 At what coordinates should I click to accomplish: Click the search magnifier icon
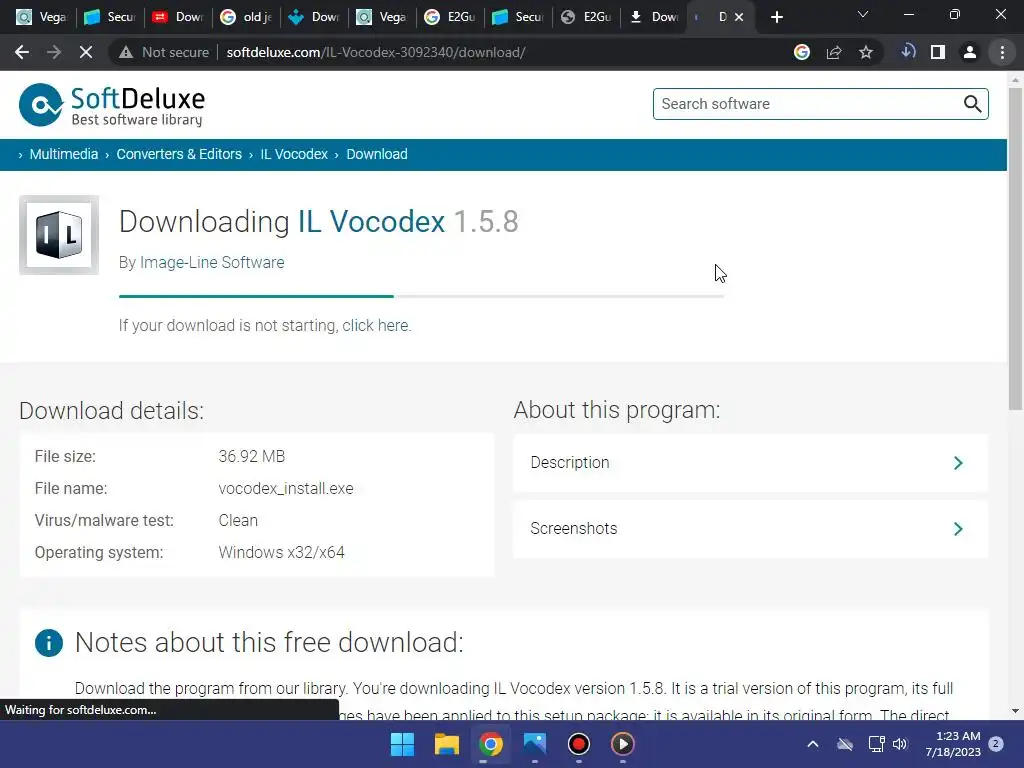coord(972,104)
